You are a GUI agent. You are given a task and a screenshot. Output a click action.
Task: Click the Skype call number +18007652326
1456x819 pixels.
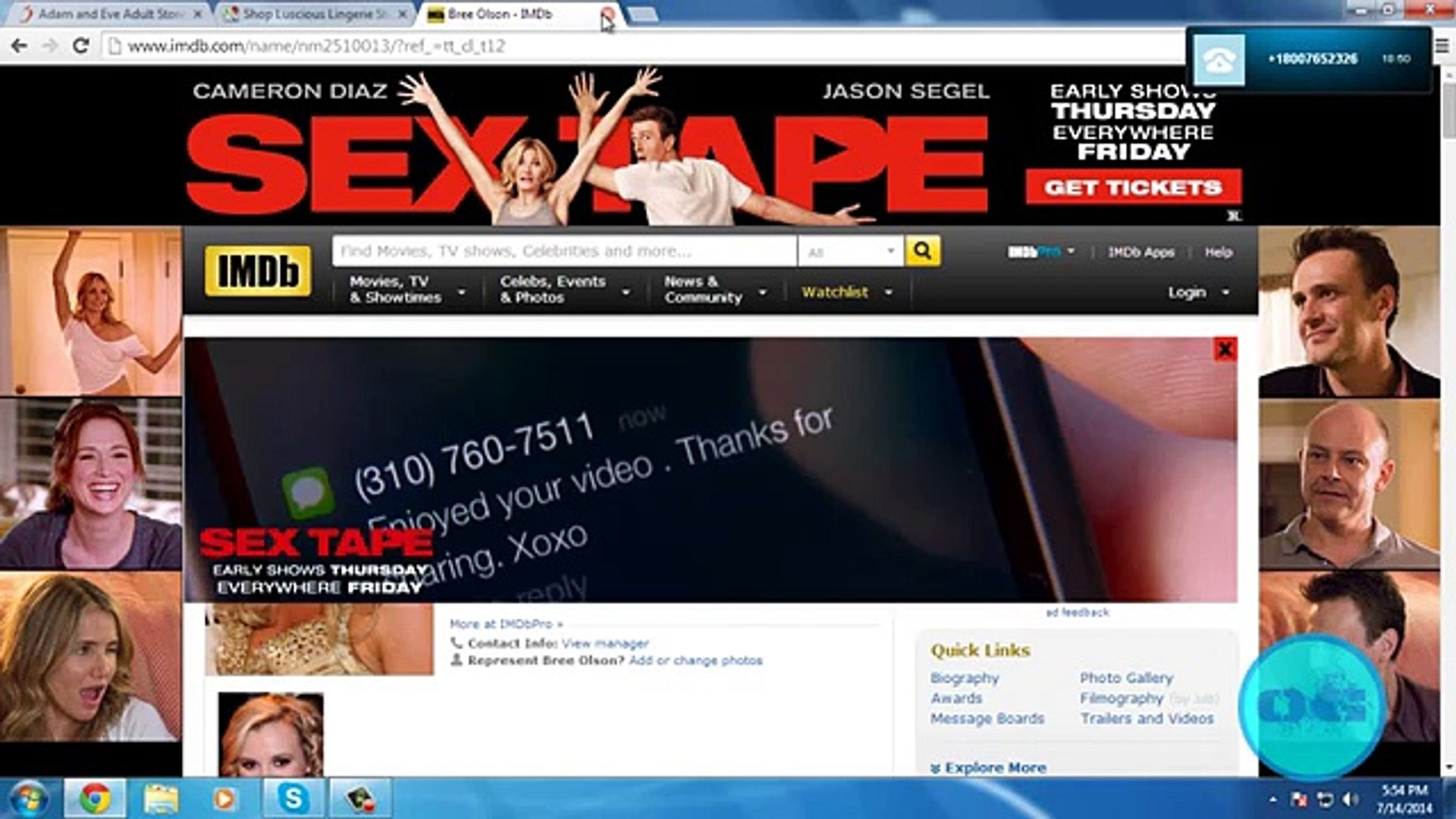point(1313,59)
